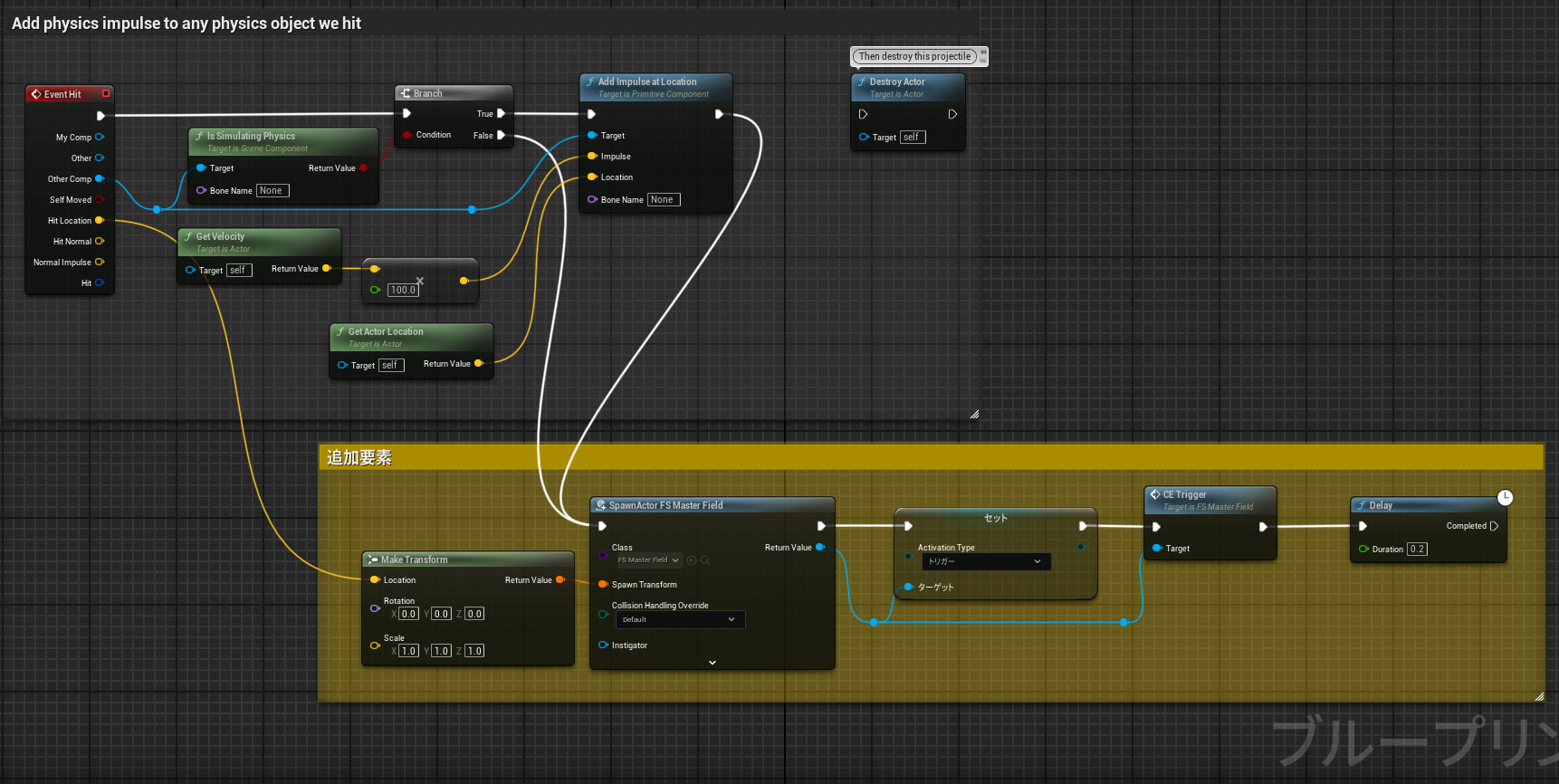1559x784 pixels.
Task: Click the Event Hit delegate red square pin
Action: (106, 93)
